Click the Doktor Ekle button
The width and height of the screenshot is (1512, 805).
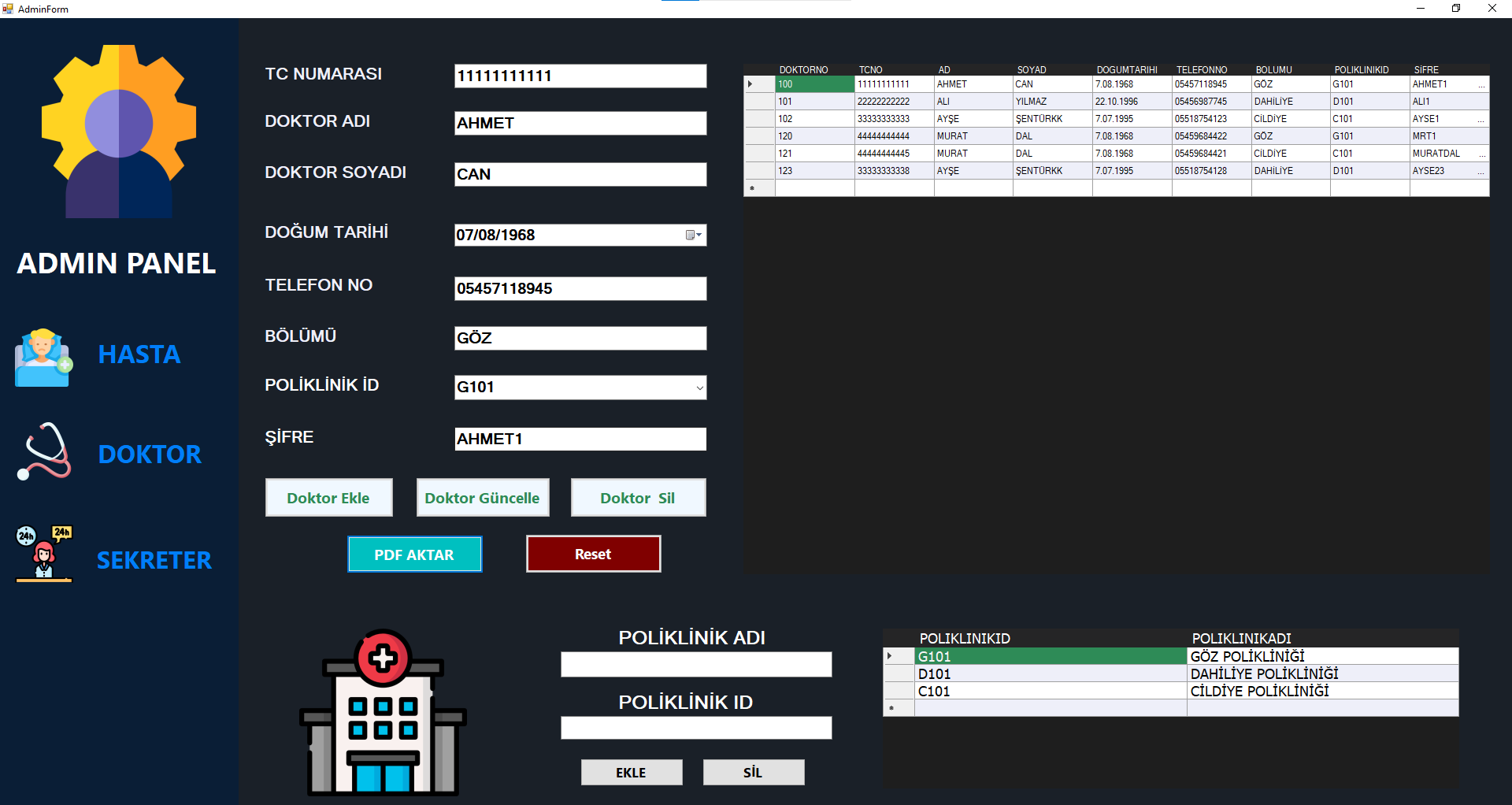328,498
